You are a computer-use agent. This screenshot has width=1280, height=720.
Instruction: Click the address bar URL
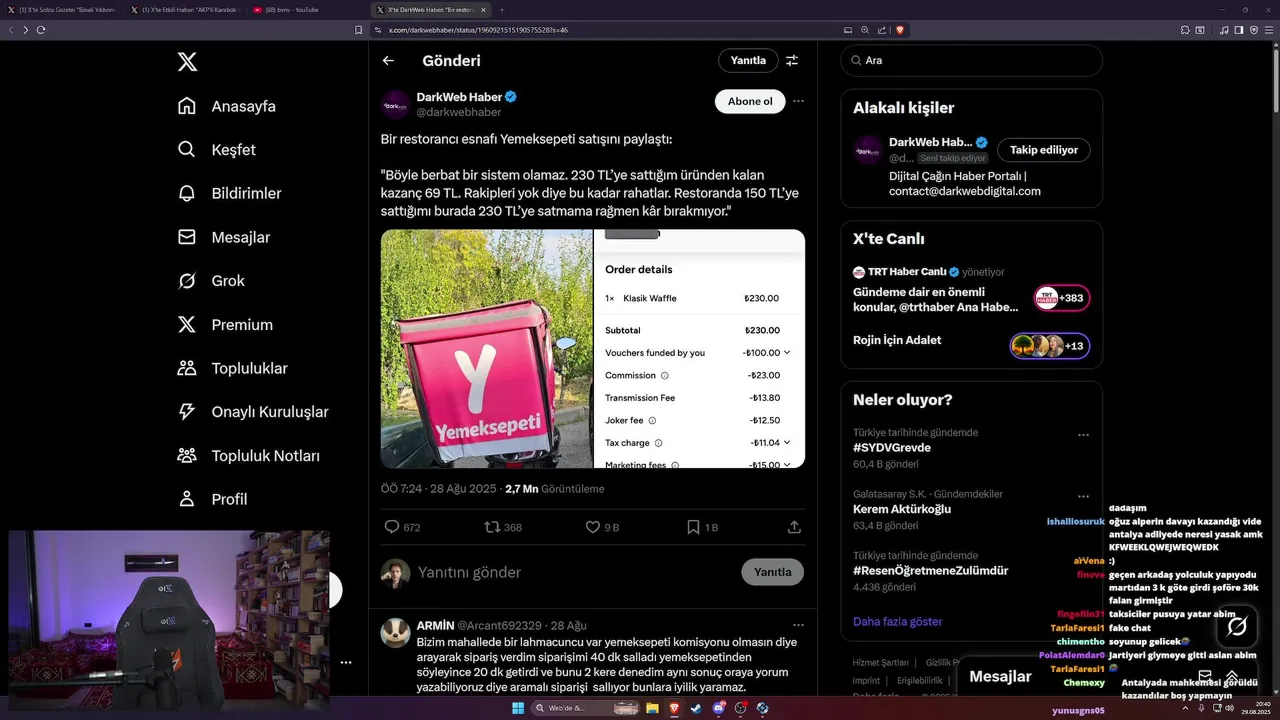coord(478,30)
